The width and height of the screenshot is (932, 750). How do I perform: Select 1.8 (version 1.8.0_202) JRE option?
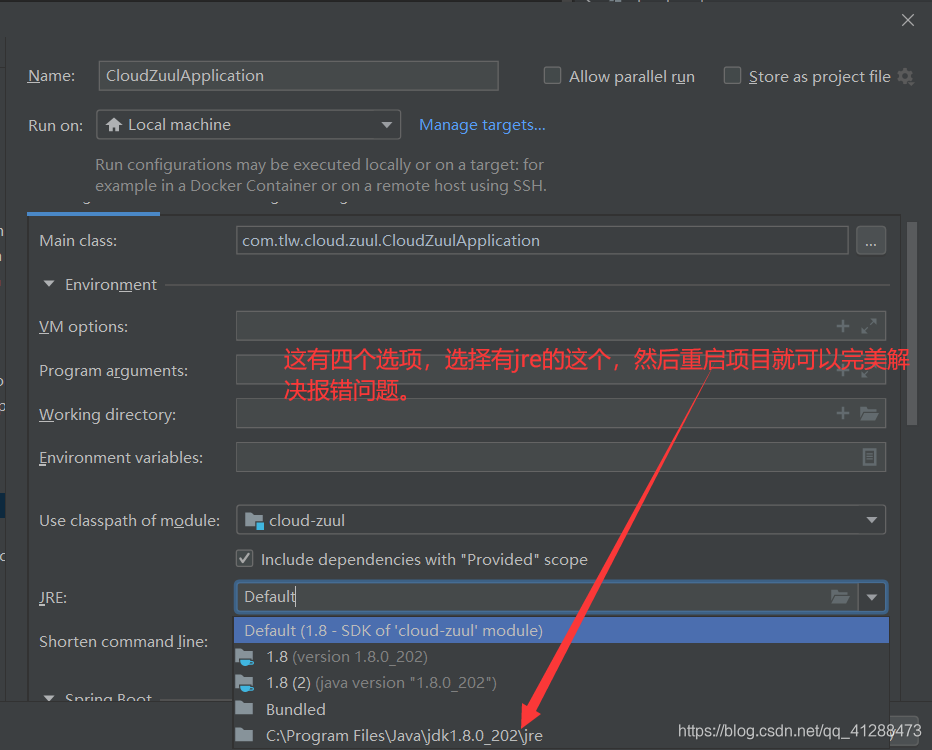pos(561,657)
